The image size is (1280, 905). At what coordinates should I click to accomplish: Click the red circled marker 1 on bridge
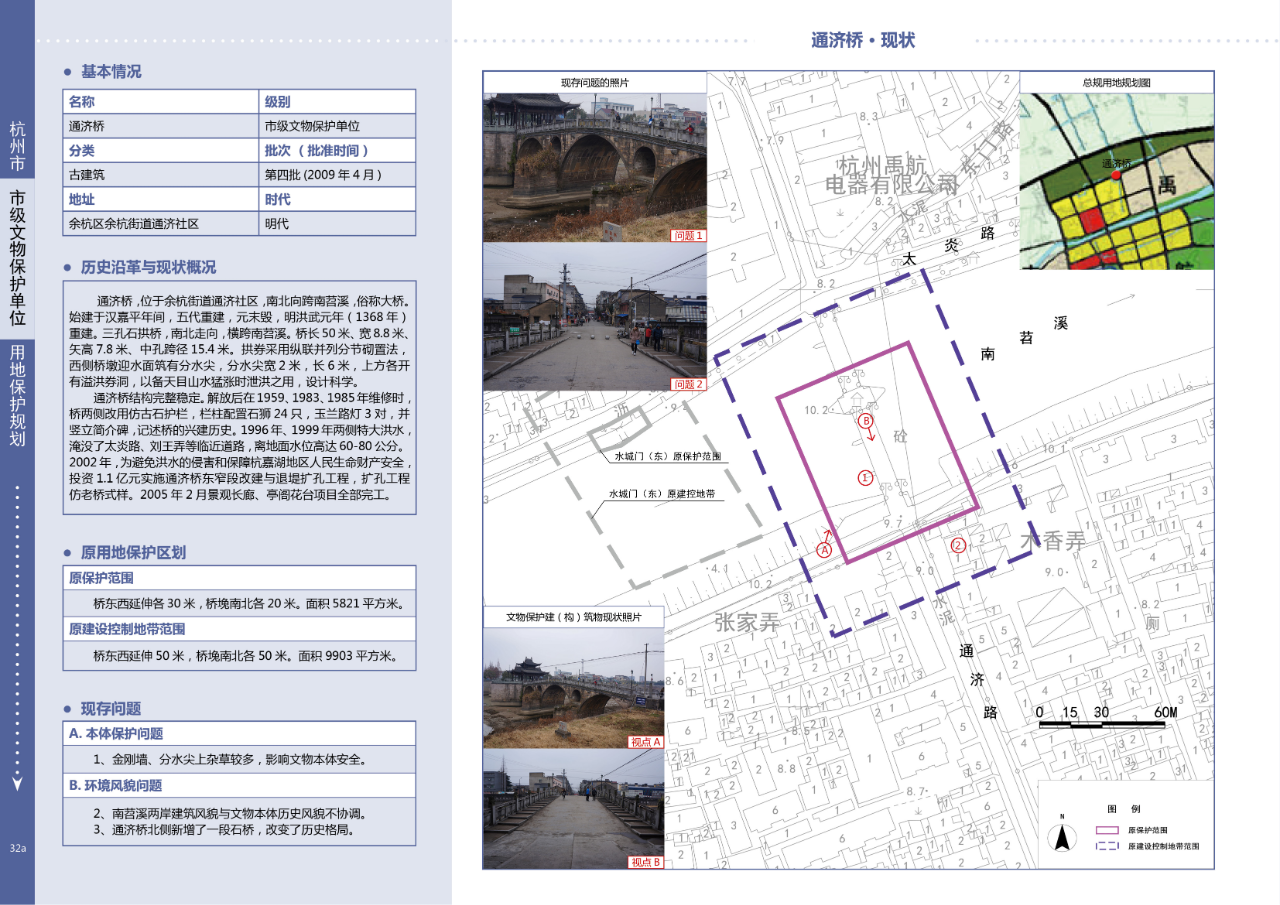click(866, 478)
